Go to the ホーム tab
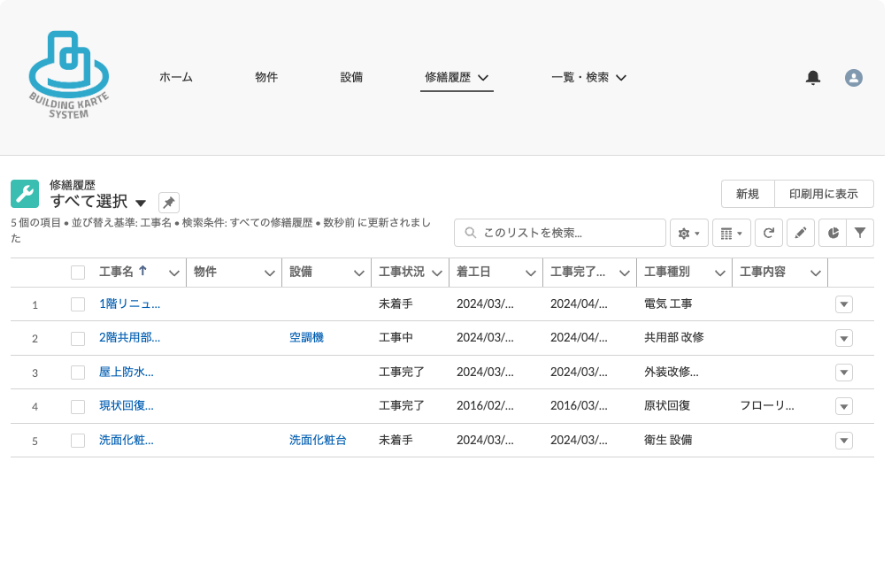The width and height of the screenshot is (885, 583). (176, 77)
